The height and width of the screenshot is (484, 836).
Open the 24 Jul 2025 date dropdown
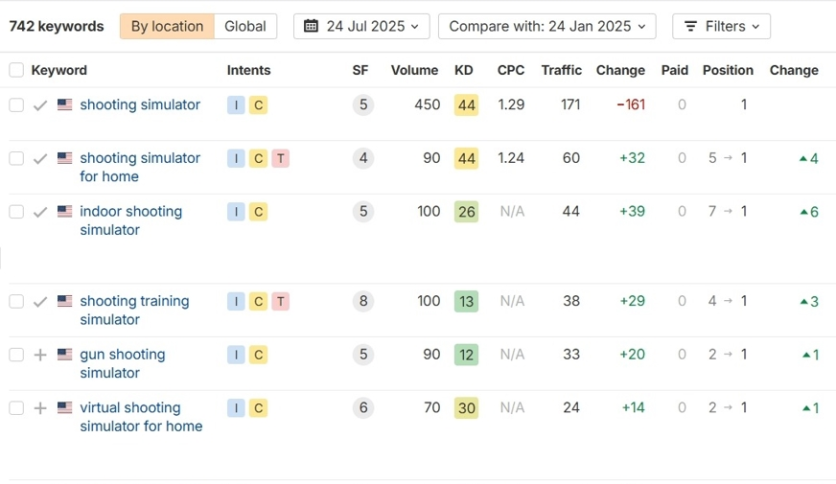click(361, 26)
